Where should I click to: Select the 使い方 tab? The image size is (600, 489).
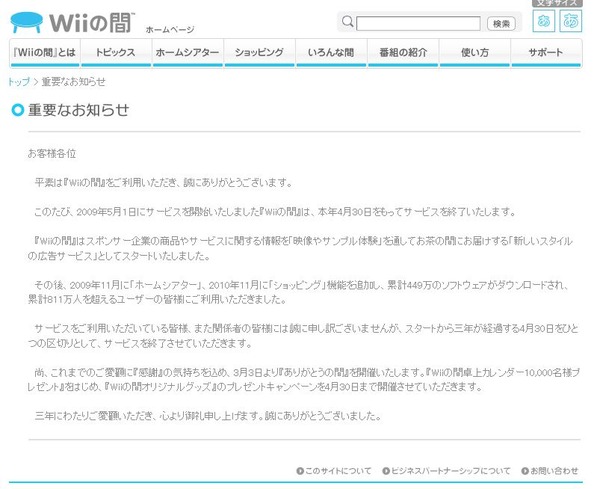tap(474, 53)
